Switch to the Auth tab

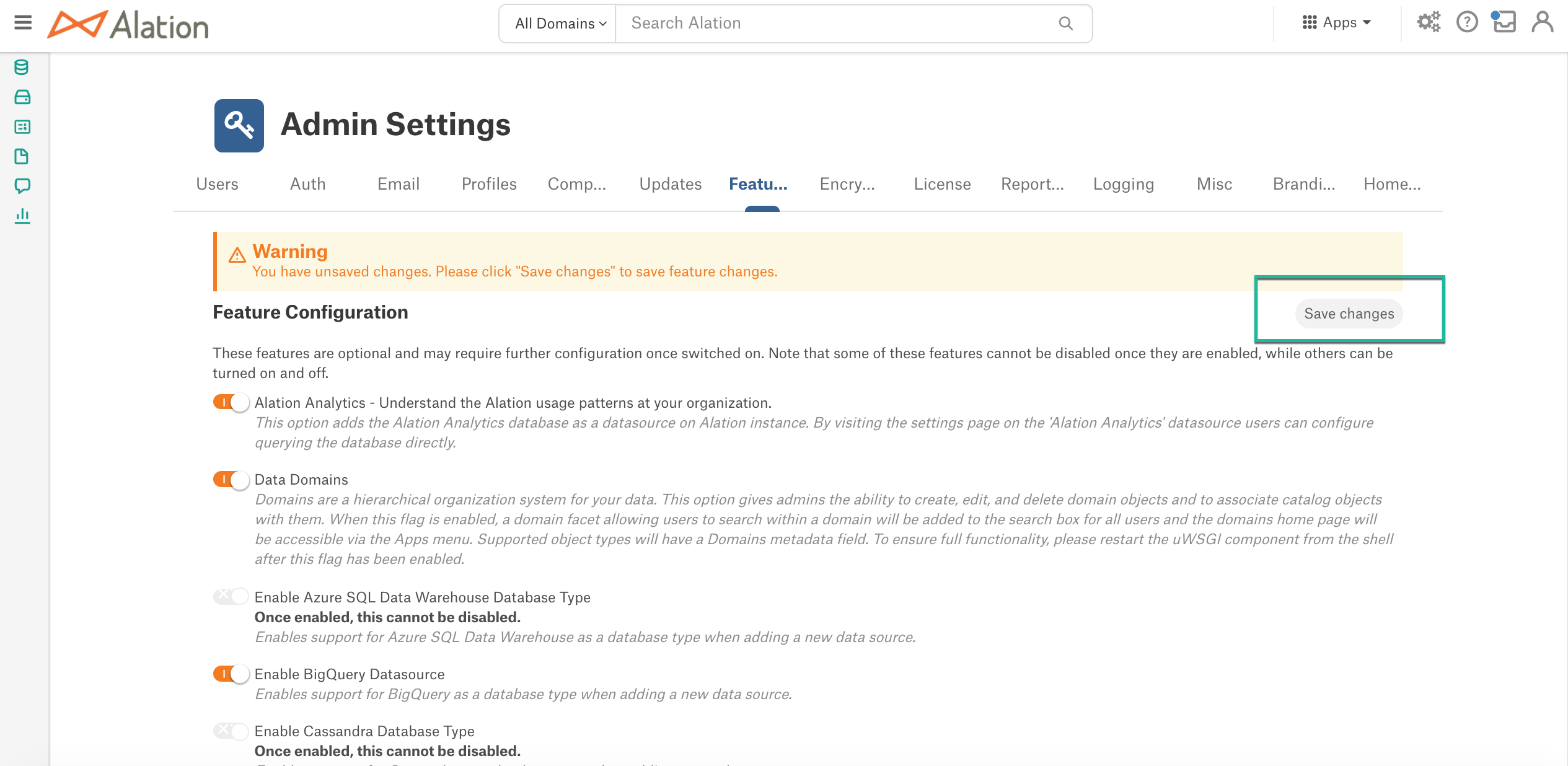tap(308, 184)
